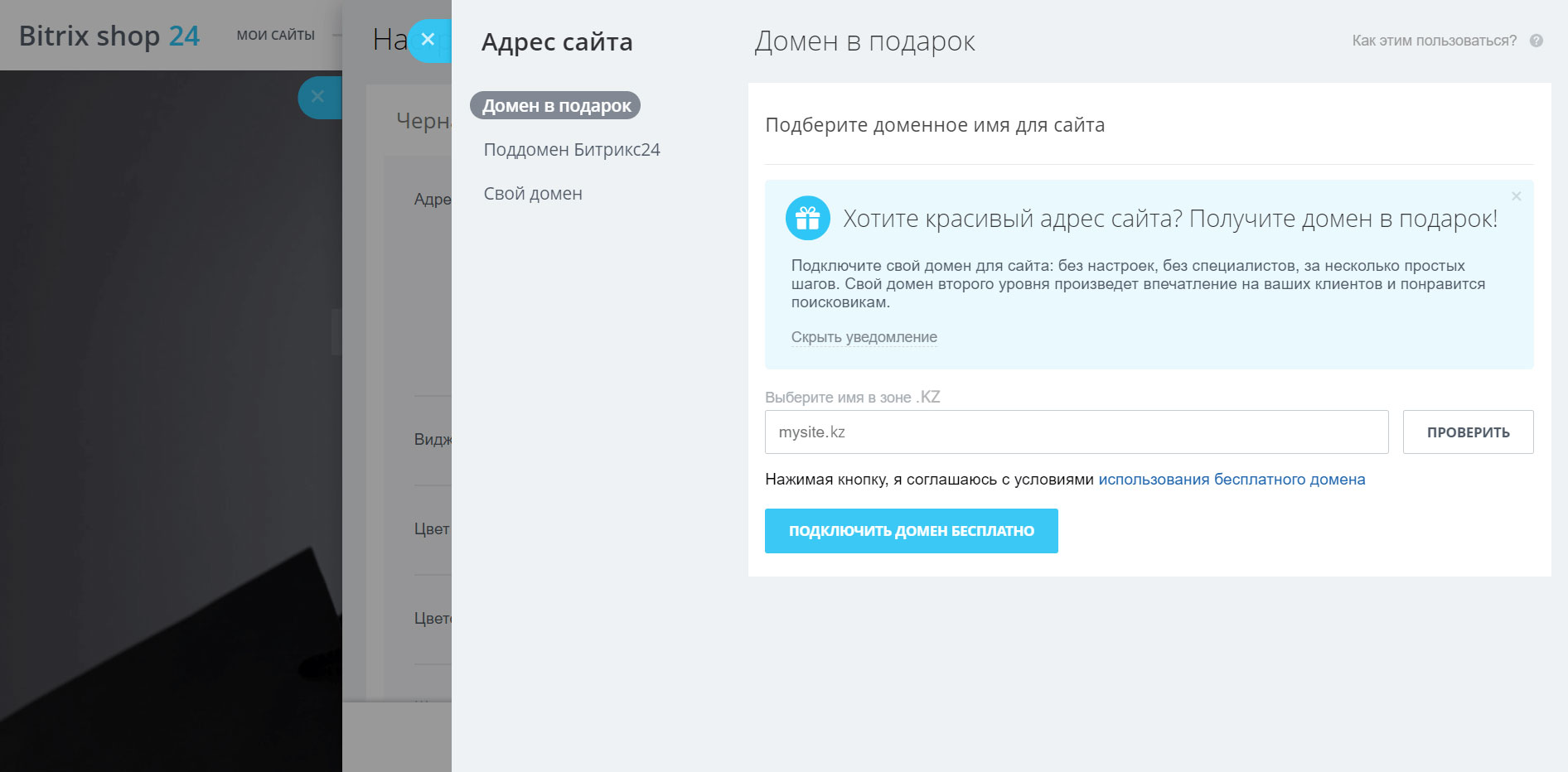Focus the mysite.kz domain name field
1568x772 pixels.
click(x=1076, y=432)
